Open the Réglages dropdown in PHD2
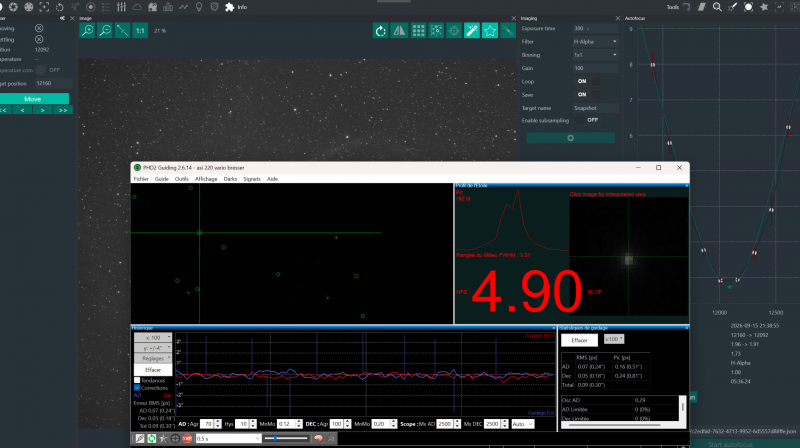 pos(153,359)
